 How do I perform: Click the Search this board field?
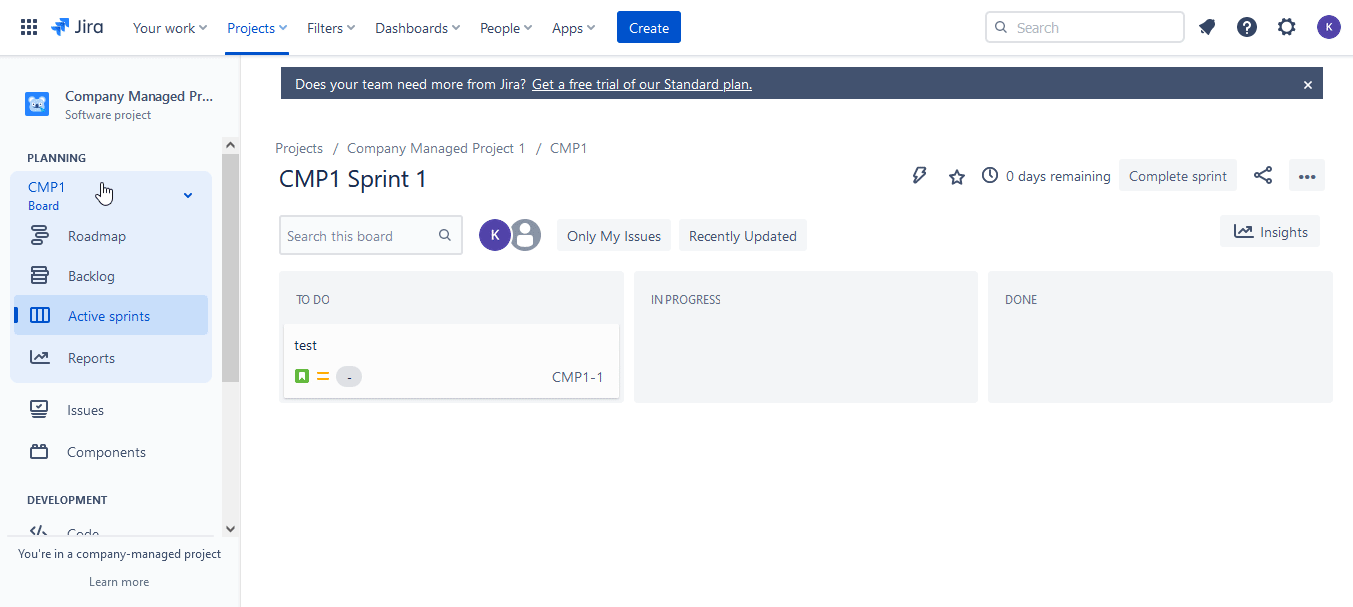tap(371, 236)
